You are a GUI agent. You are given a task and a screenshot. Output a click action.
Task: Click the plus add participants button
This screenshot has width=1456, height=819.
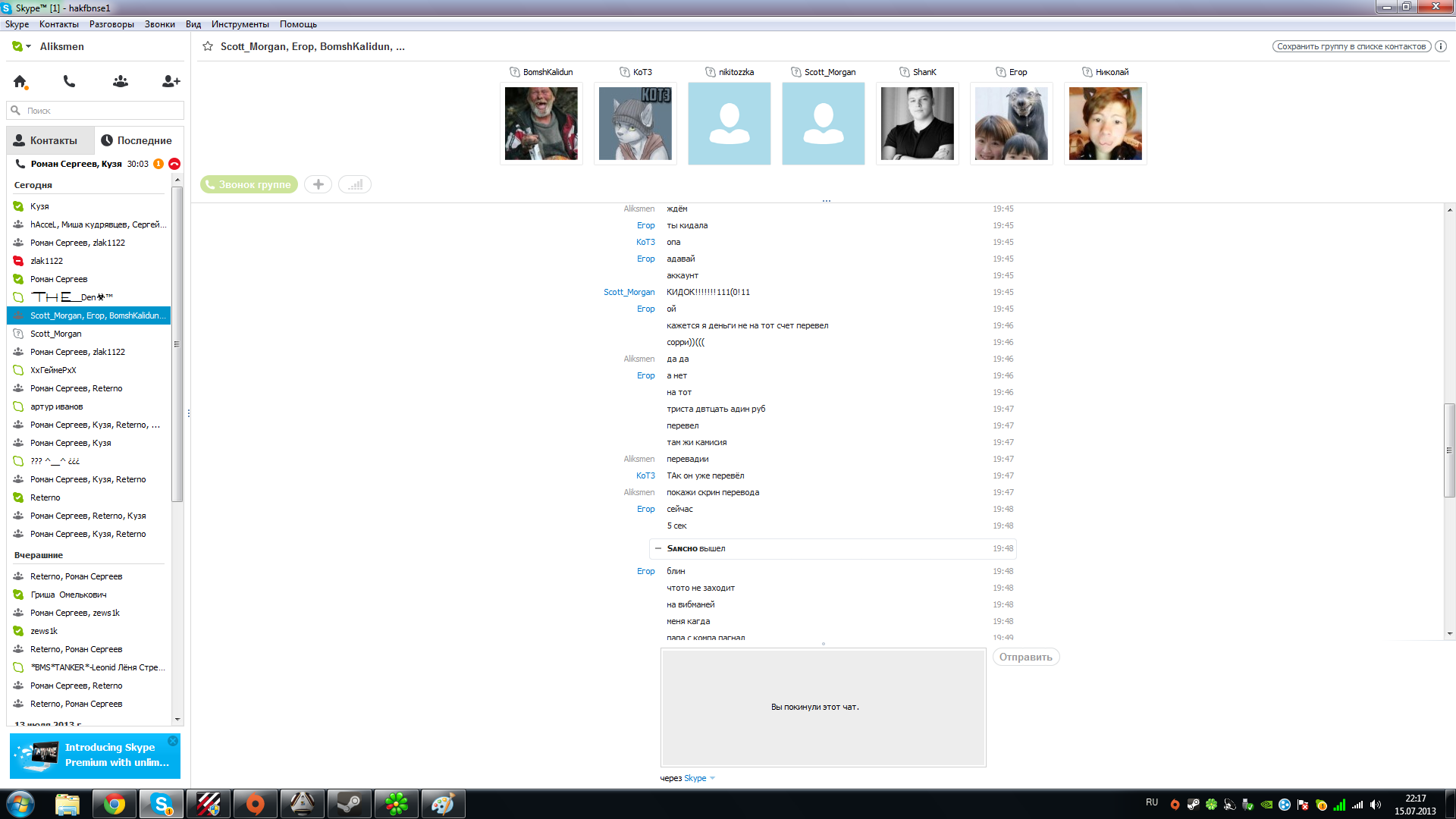click(318, 184)
